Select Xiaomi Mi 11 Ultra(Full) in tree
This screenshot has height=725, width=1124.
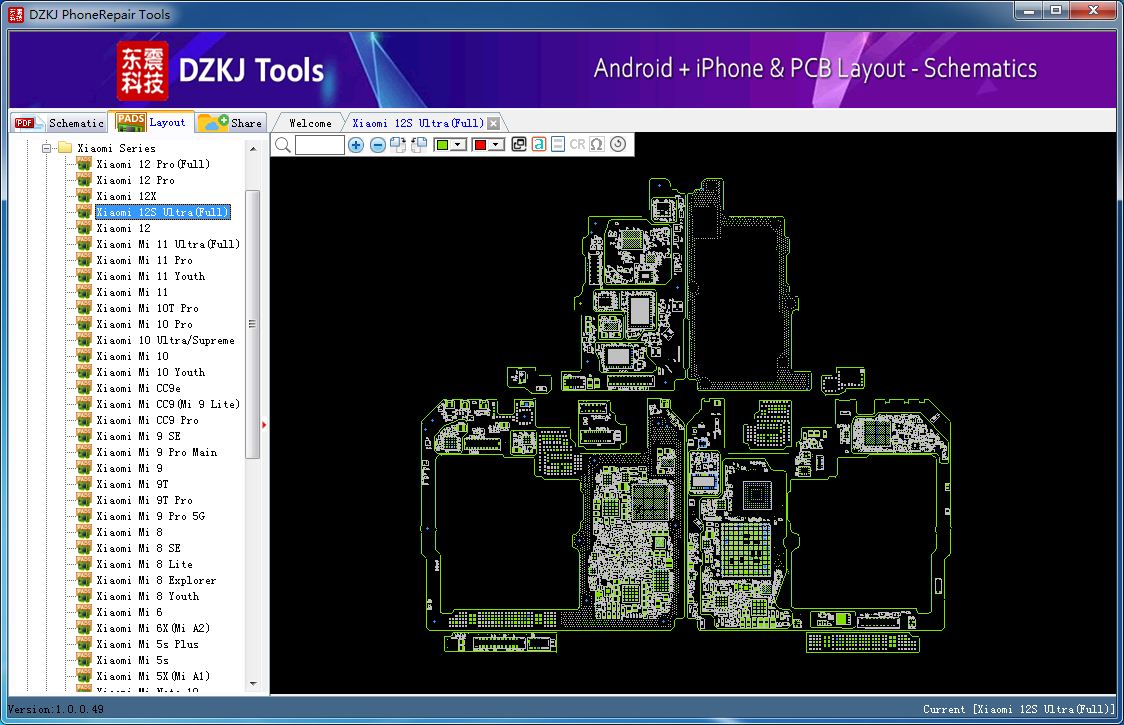(168, 244)
